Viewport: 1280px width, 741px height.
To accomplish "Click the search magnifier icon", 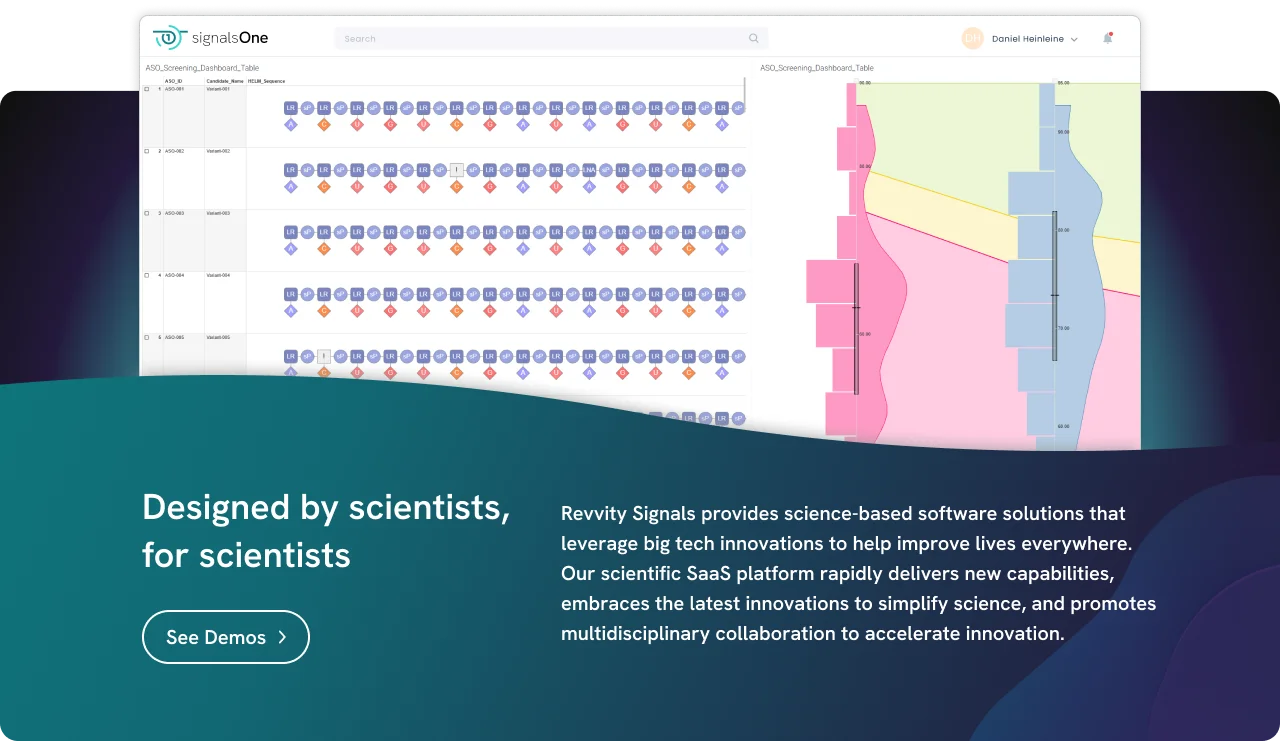I will click(754, 39).
